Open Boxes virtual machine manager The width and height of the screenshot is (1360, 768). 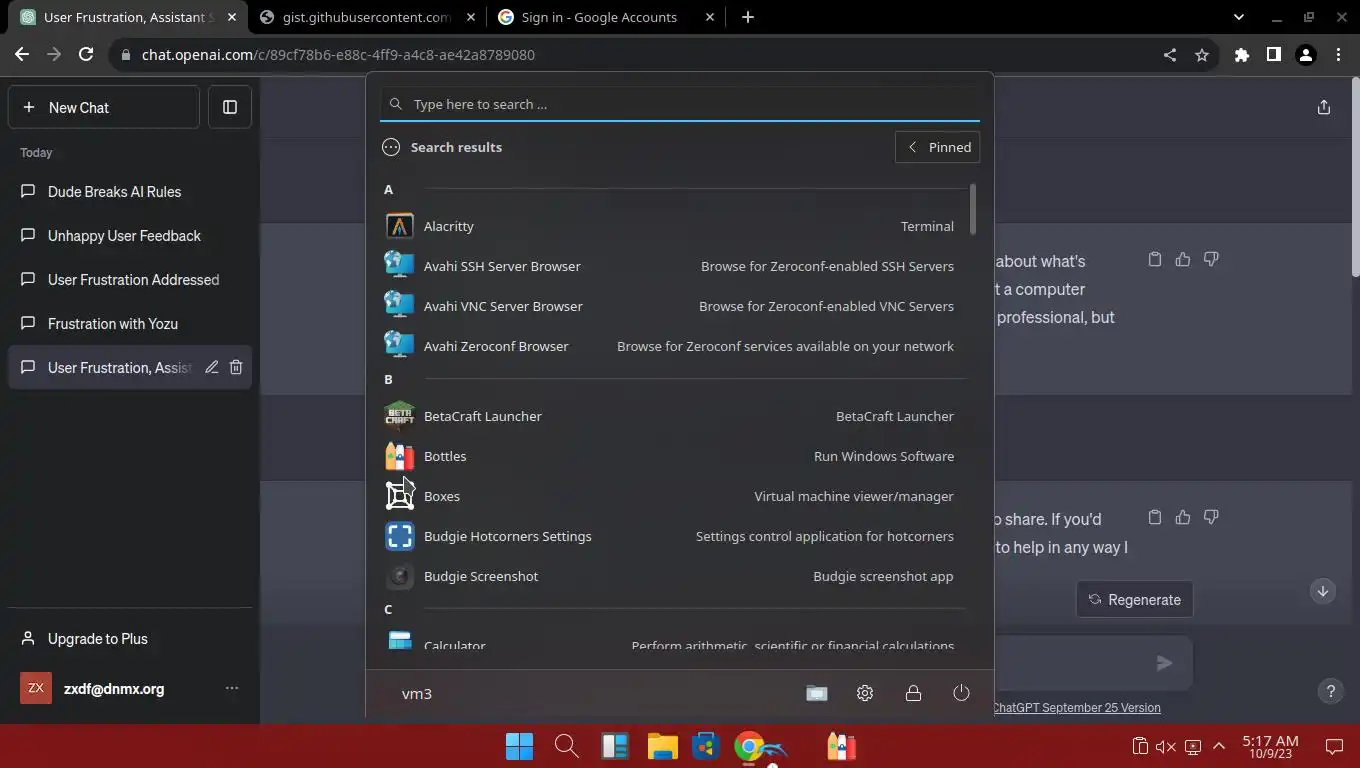[669, 496]
